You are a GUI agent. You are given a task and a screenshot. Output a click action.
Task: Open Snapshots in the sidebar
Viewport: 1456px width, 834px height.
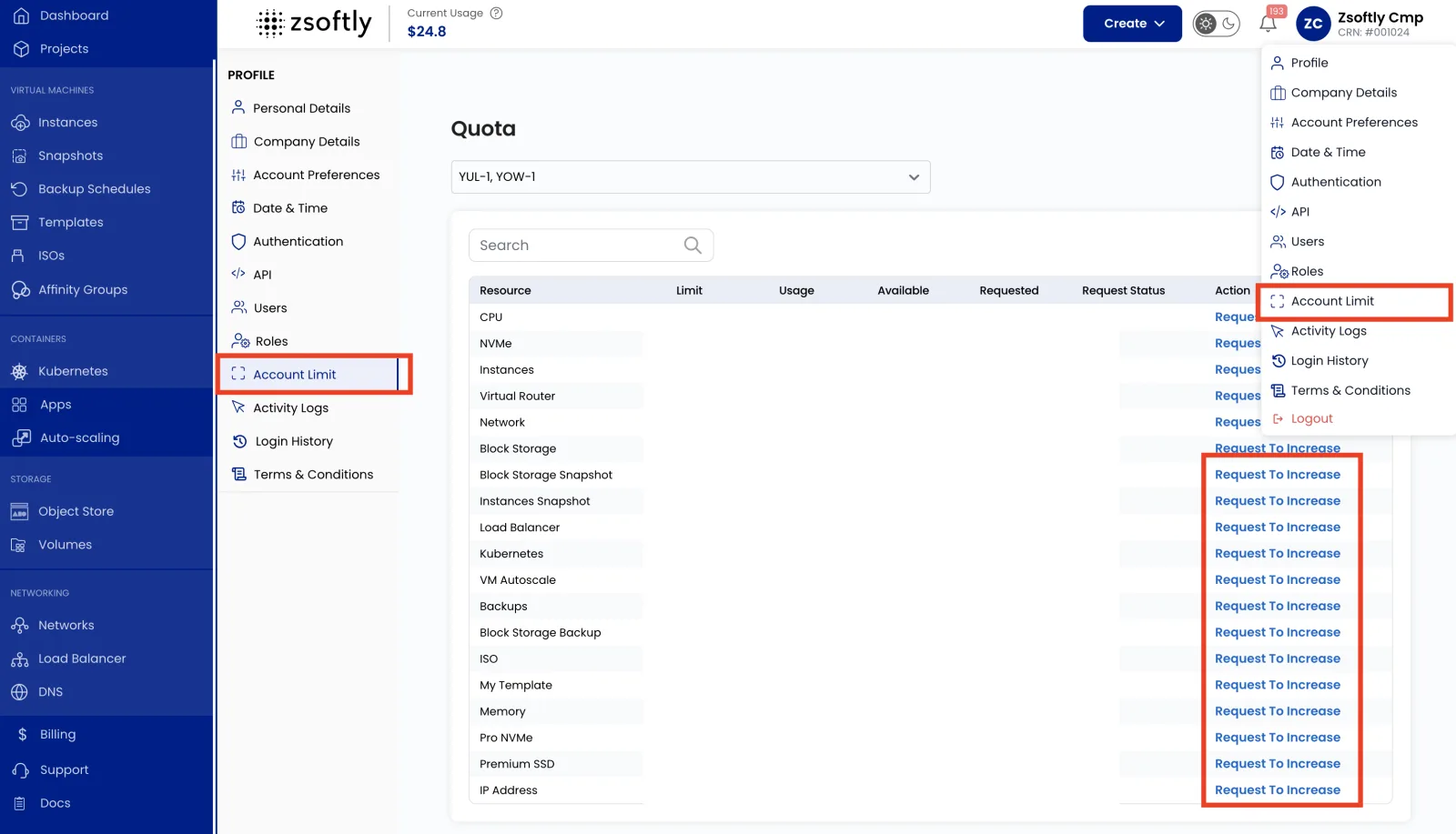click(x=56, y=156)
